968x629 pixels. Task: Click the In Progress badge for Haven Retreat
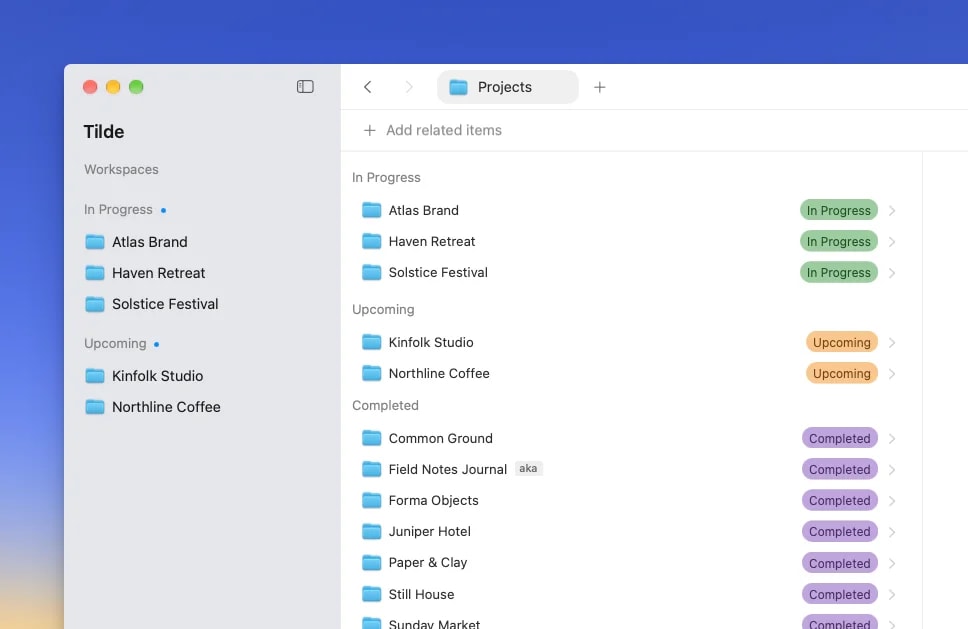point(838,241)
